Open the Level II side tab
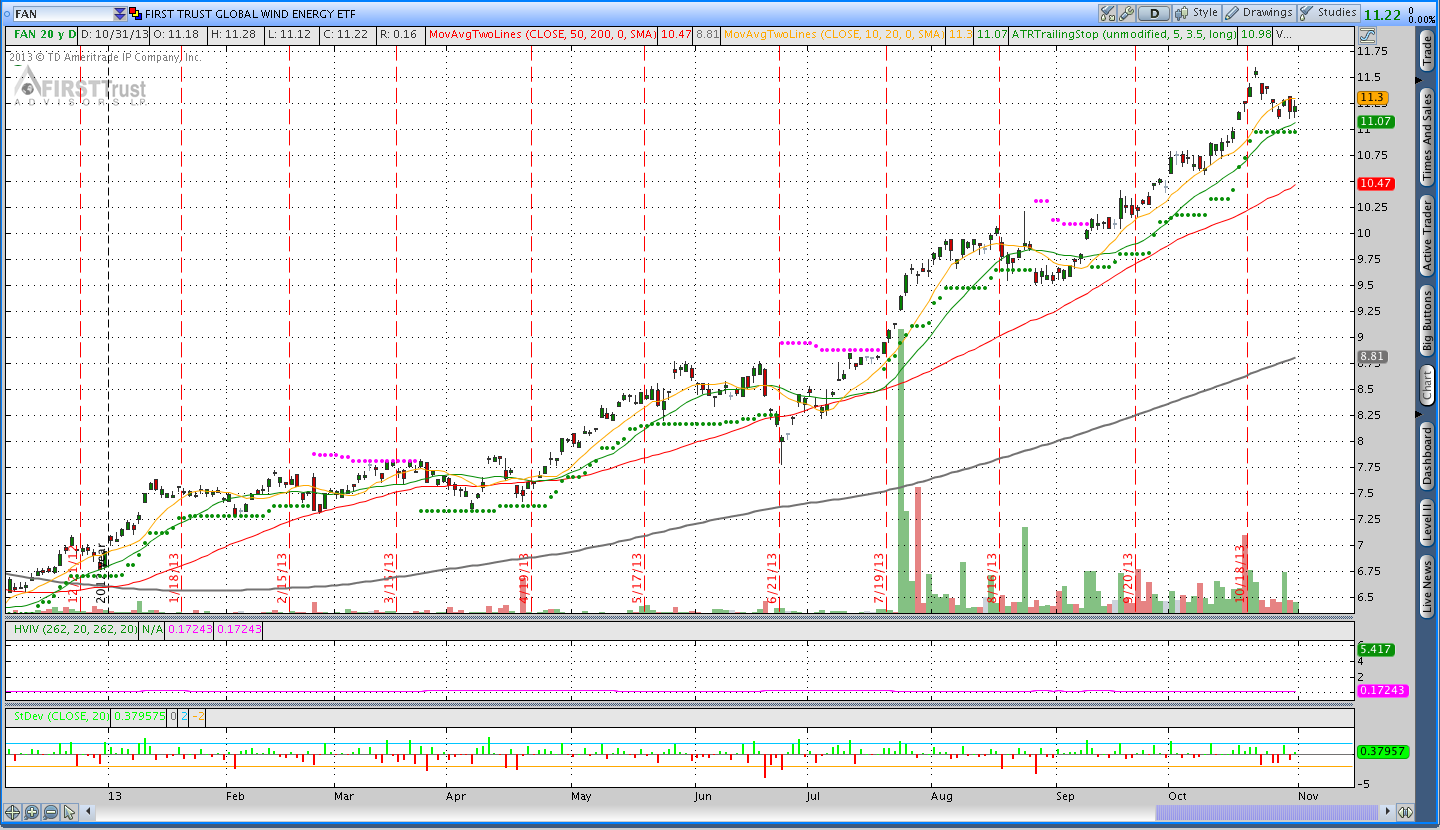 coord(1427,524)
